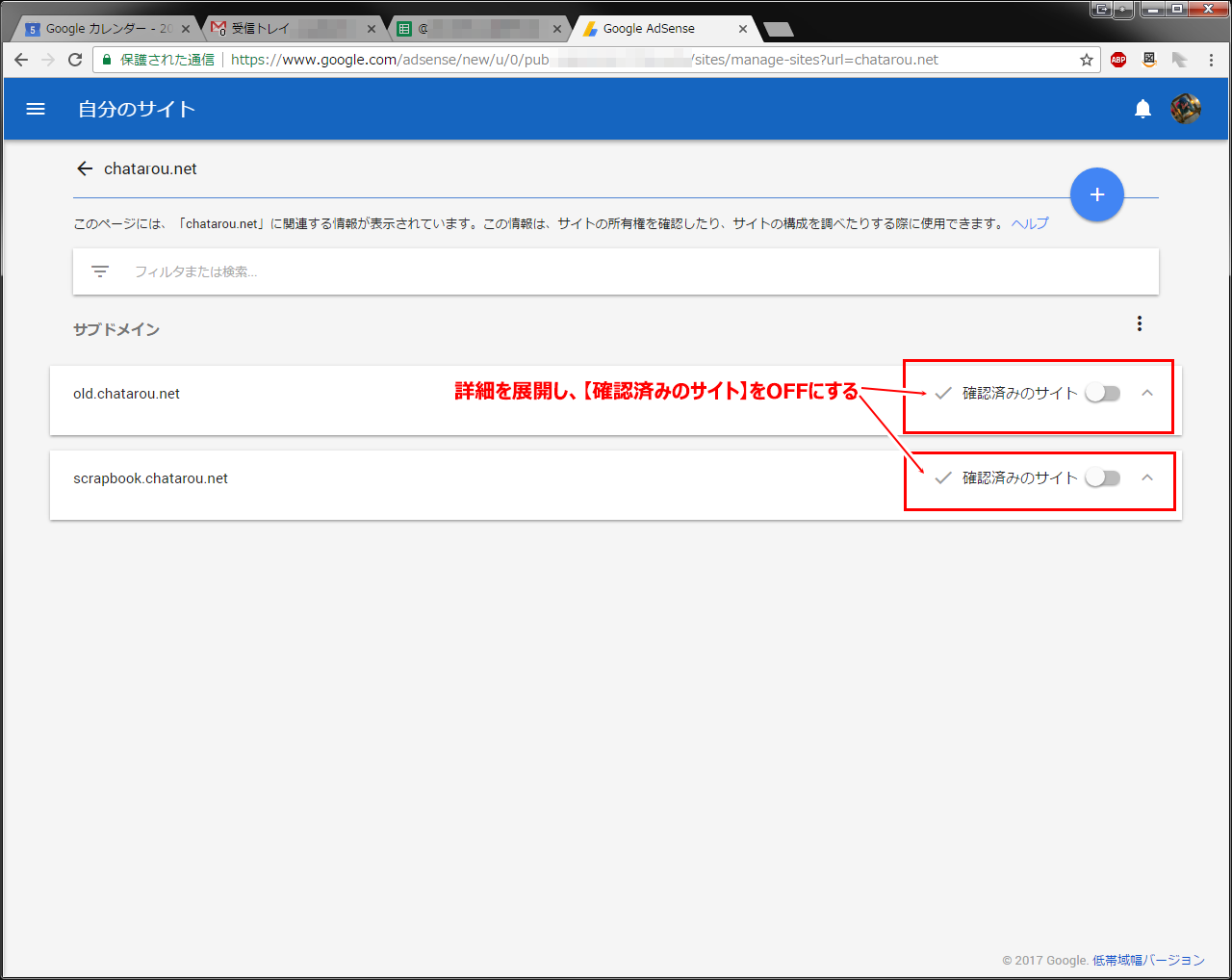Collapse the scrapbook.chatarou.net details chevron
This screenshot has height=980, width=1232.
tap(1147, 477)
